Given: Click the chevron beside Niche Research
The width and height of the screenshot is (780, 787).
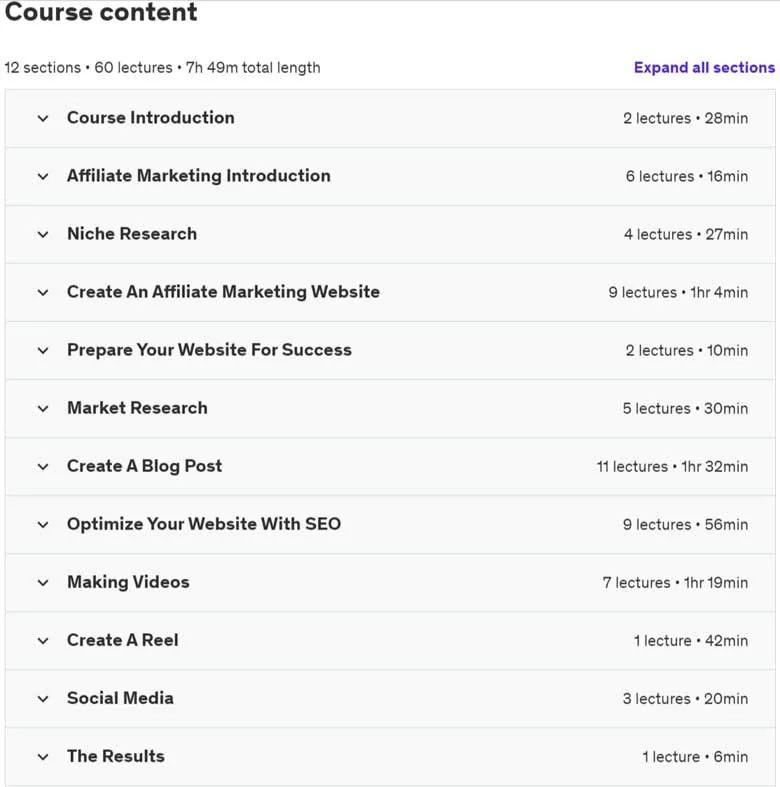Looking at the screenshot, I should [43, 234].
